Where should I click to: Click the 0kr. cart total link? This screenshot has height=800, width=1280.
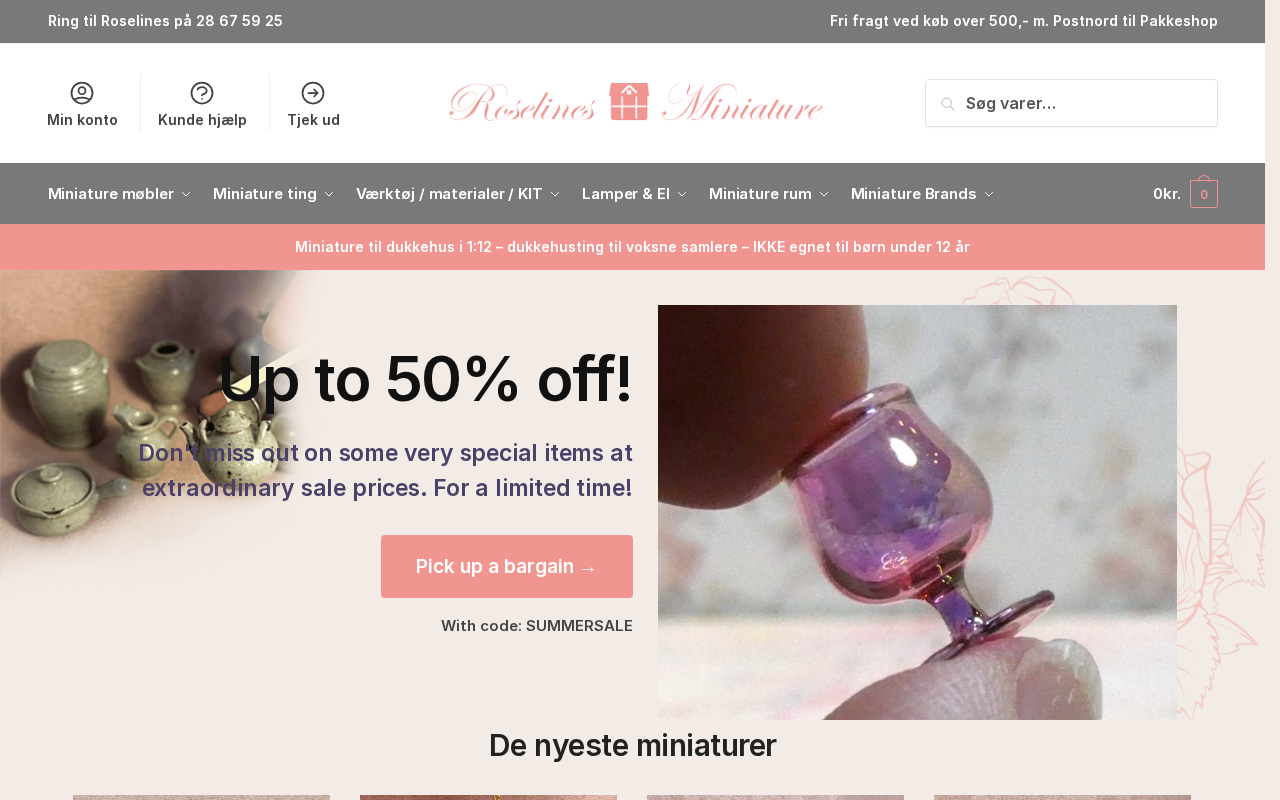point(1166,194)
